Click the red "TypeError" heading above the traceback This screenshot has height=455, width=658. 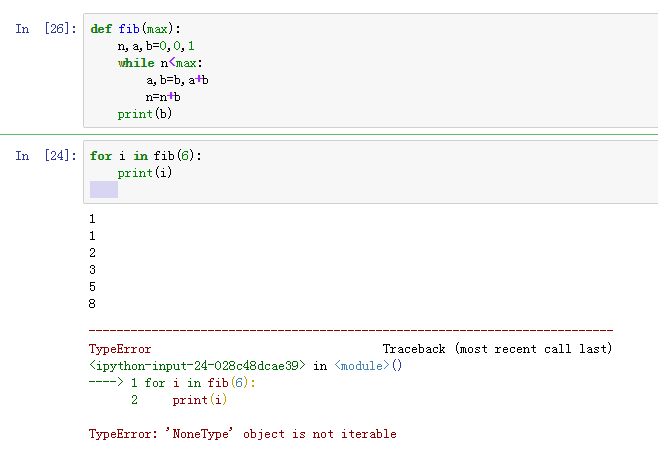tap(120, 349)
